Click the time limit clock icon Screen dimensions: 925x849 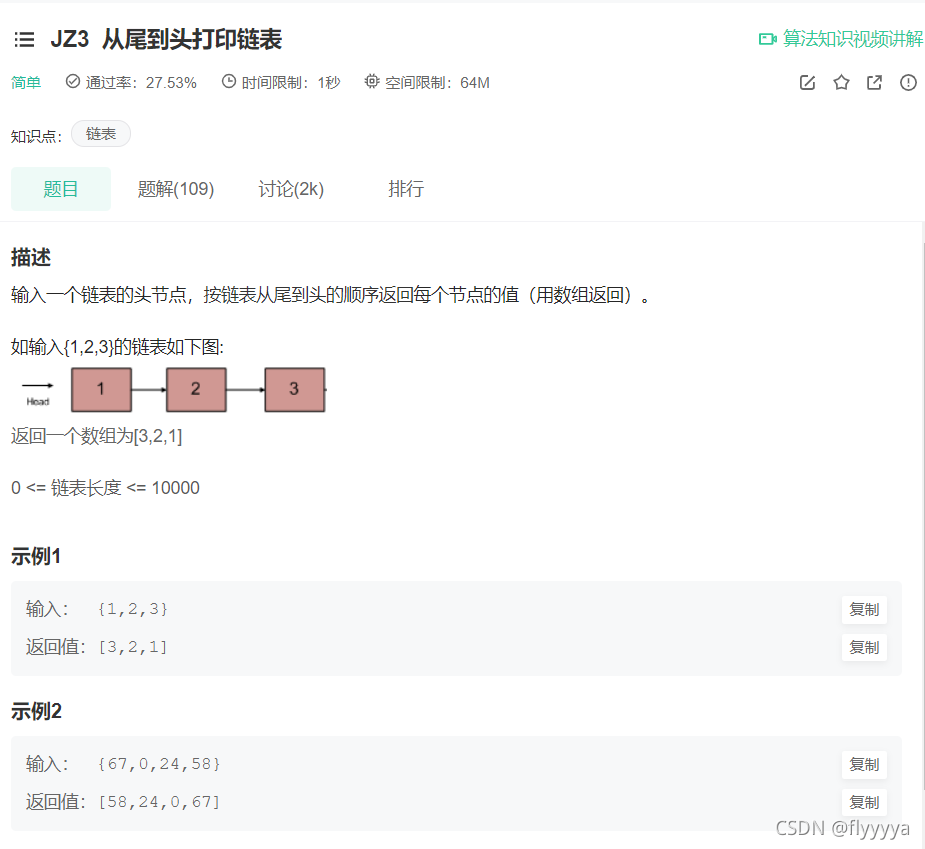click(x=229, y=81)
